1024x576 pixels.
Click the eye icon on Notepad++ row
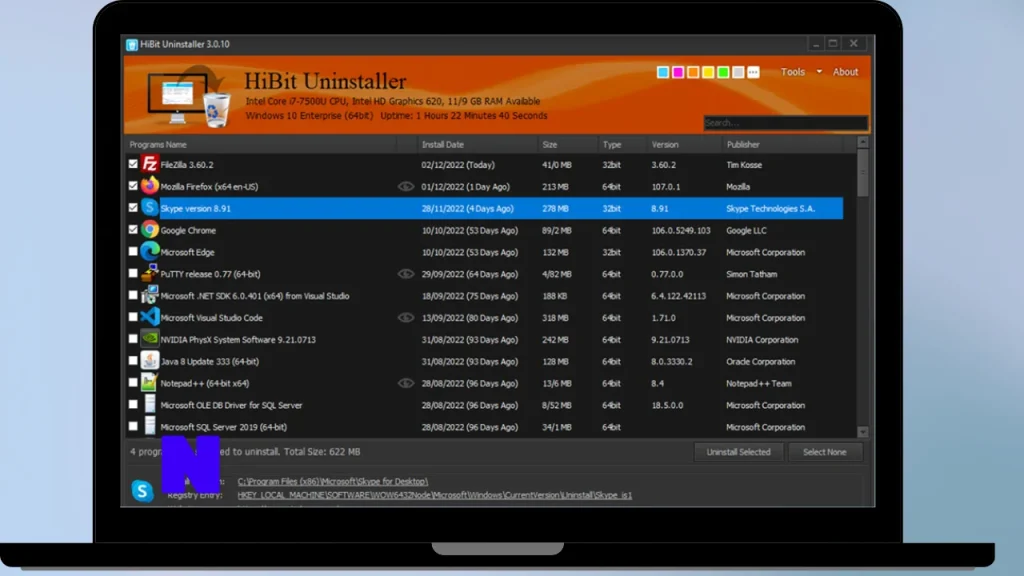point(406,383)
